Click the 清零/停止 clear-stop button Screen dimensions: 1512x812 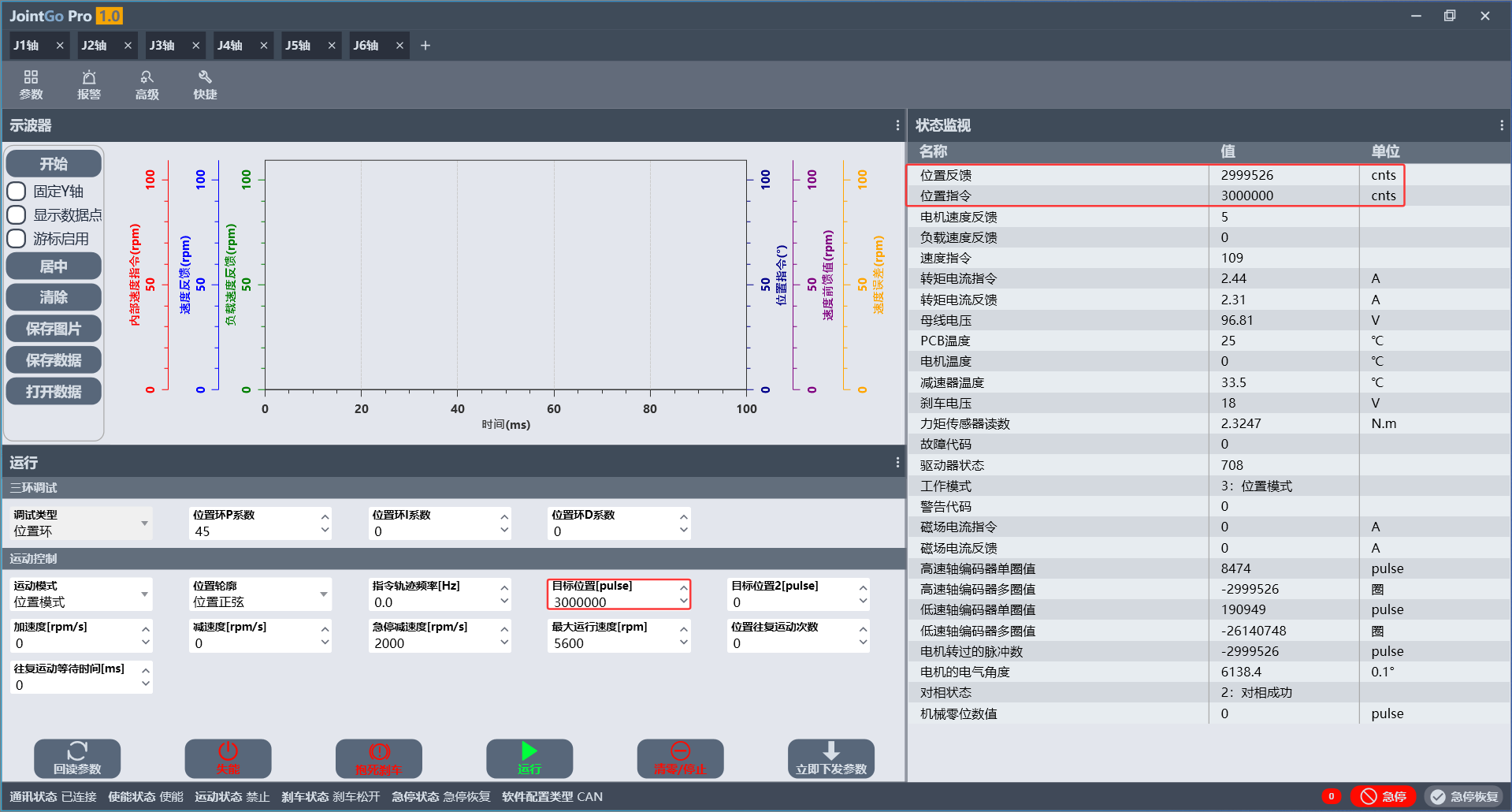click(680, 758)
